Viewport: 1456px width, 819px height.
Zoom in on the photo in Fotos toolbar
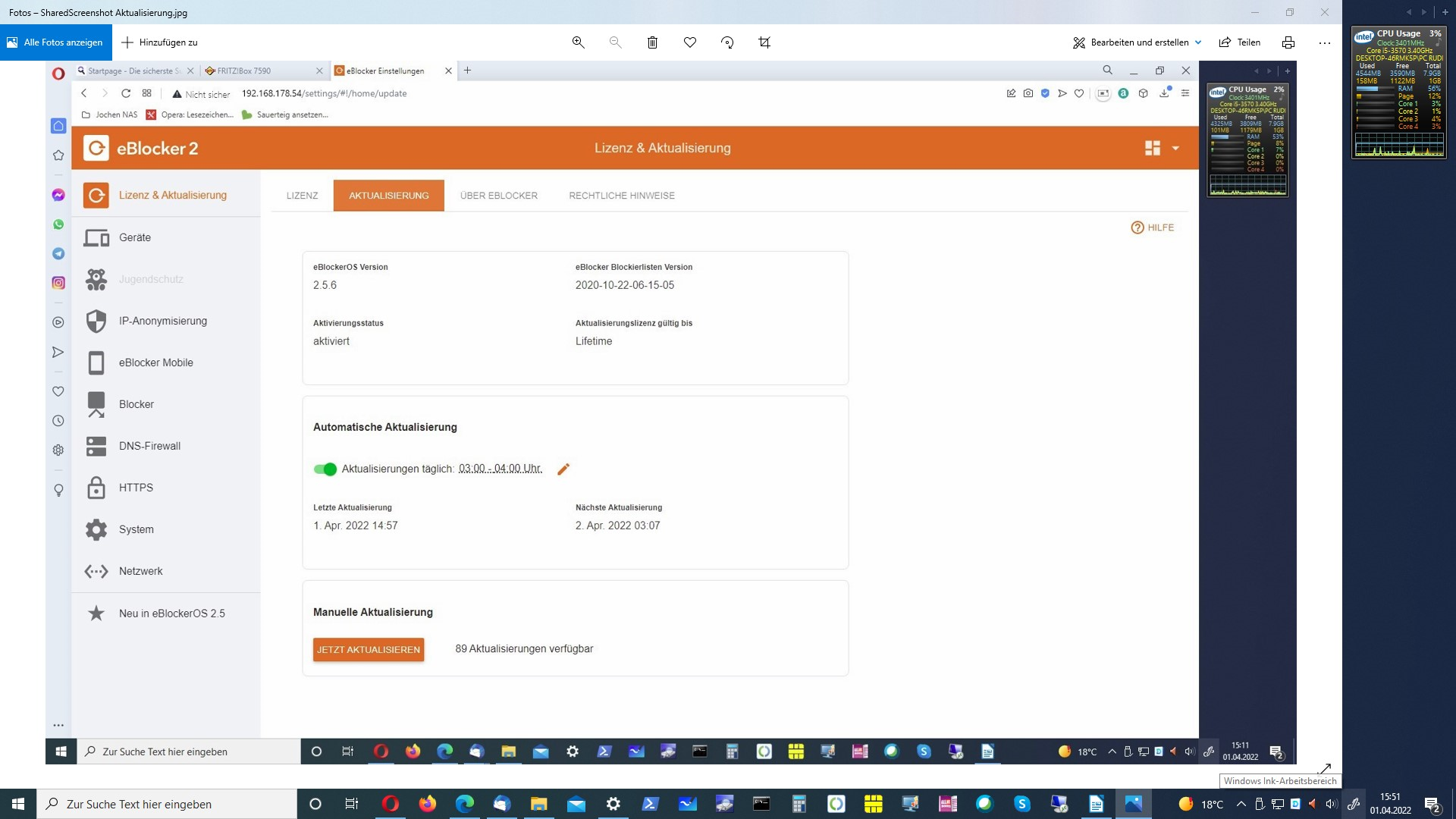(x=578, y=42)
